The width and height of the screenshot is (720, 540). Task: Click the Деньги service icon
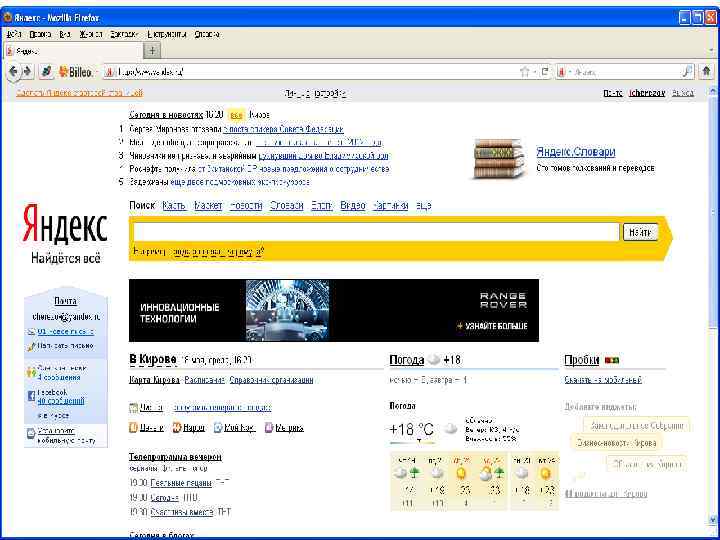point(133,428)
